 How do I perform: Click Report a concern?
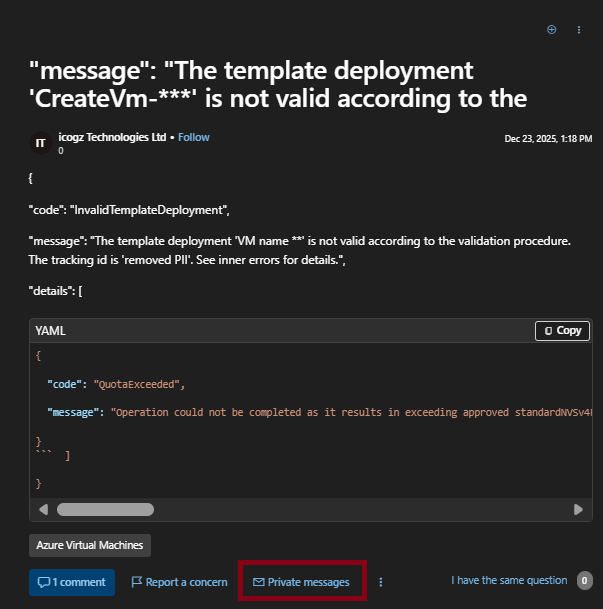[x=179, y=582]
